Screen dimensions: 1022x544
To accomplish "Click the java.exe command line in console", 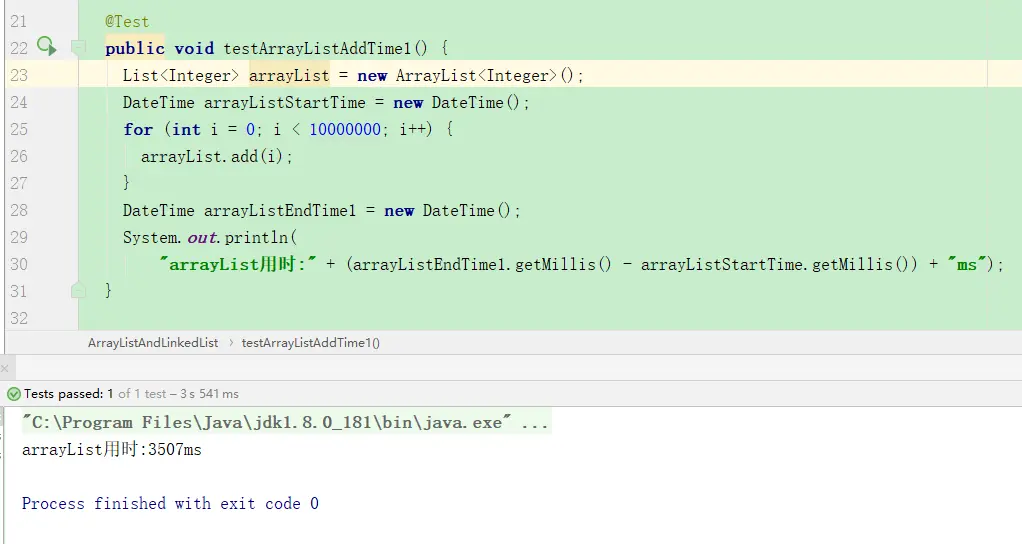I will pyautogui.click(x=285, y=423).
